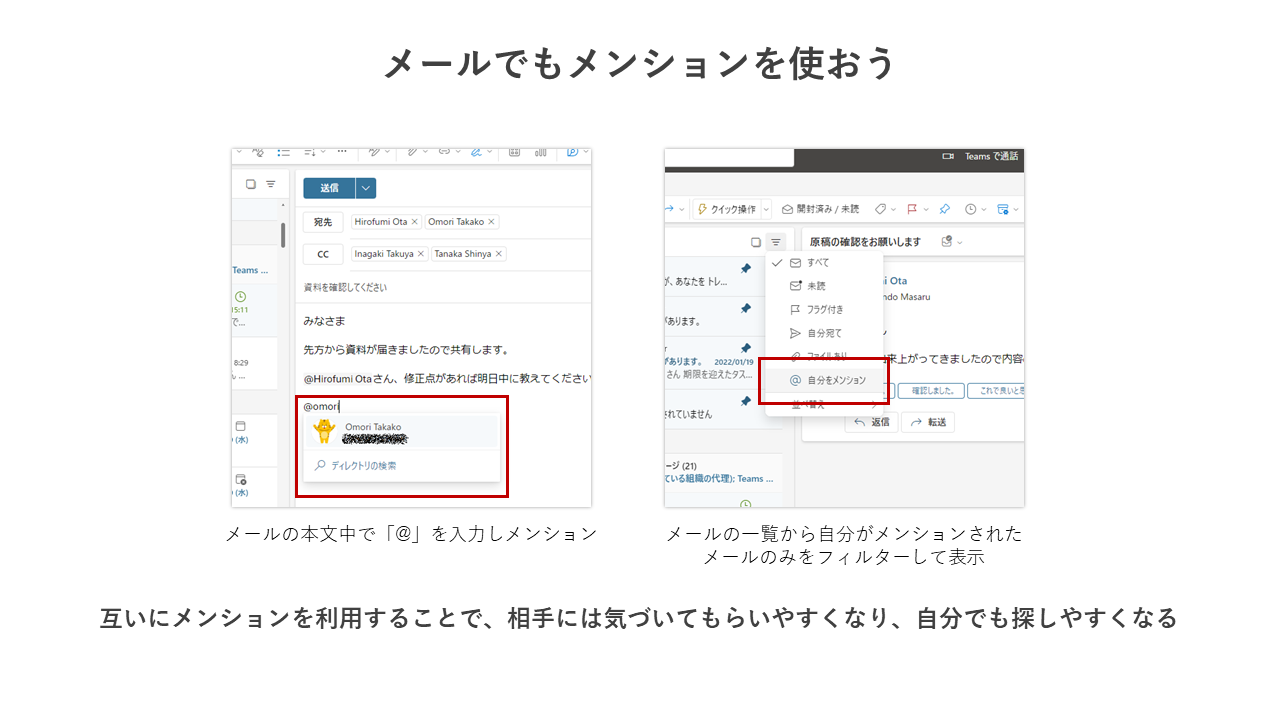This screenshot has height=720, width=1280.
Task: Click the snooze clock icon in toolbar
Action: pos(970,209)
